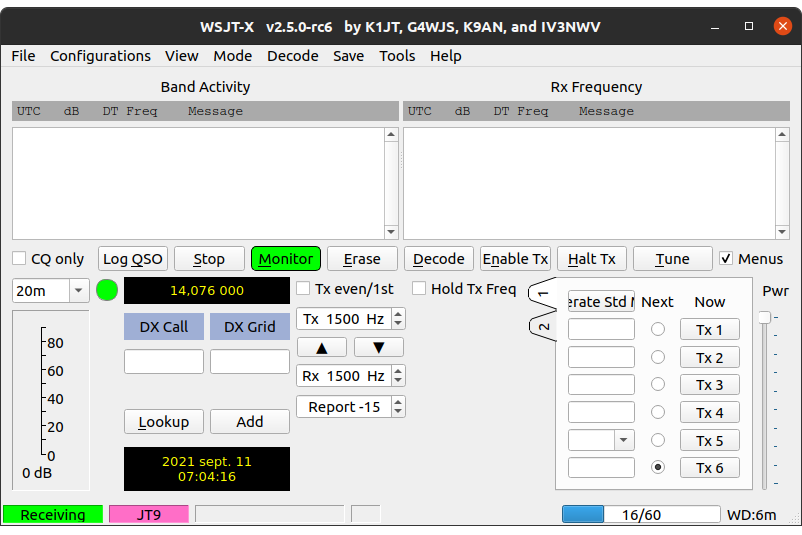The width and height of the screenshot is (802, 535).
Task: Select Next radio button for Tx 5
Action: (x=658, y=440)
